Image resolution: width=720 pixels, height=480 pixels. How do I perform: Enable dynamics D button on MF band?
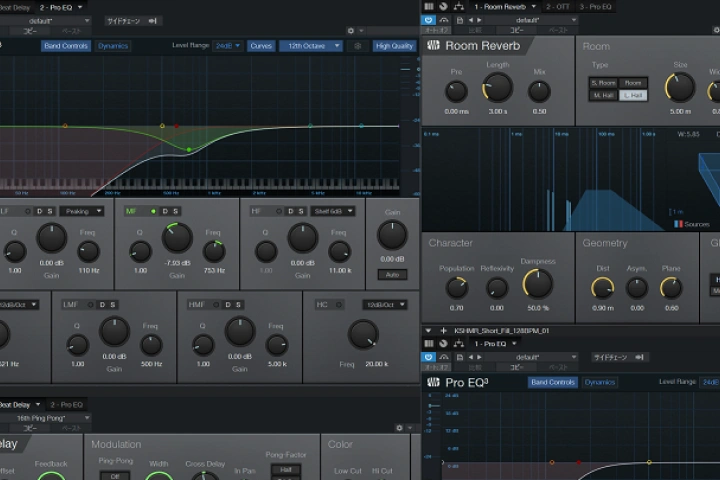165,211
